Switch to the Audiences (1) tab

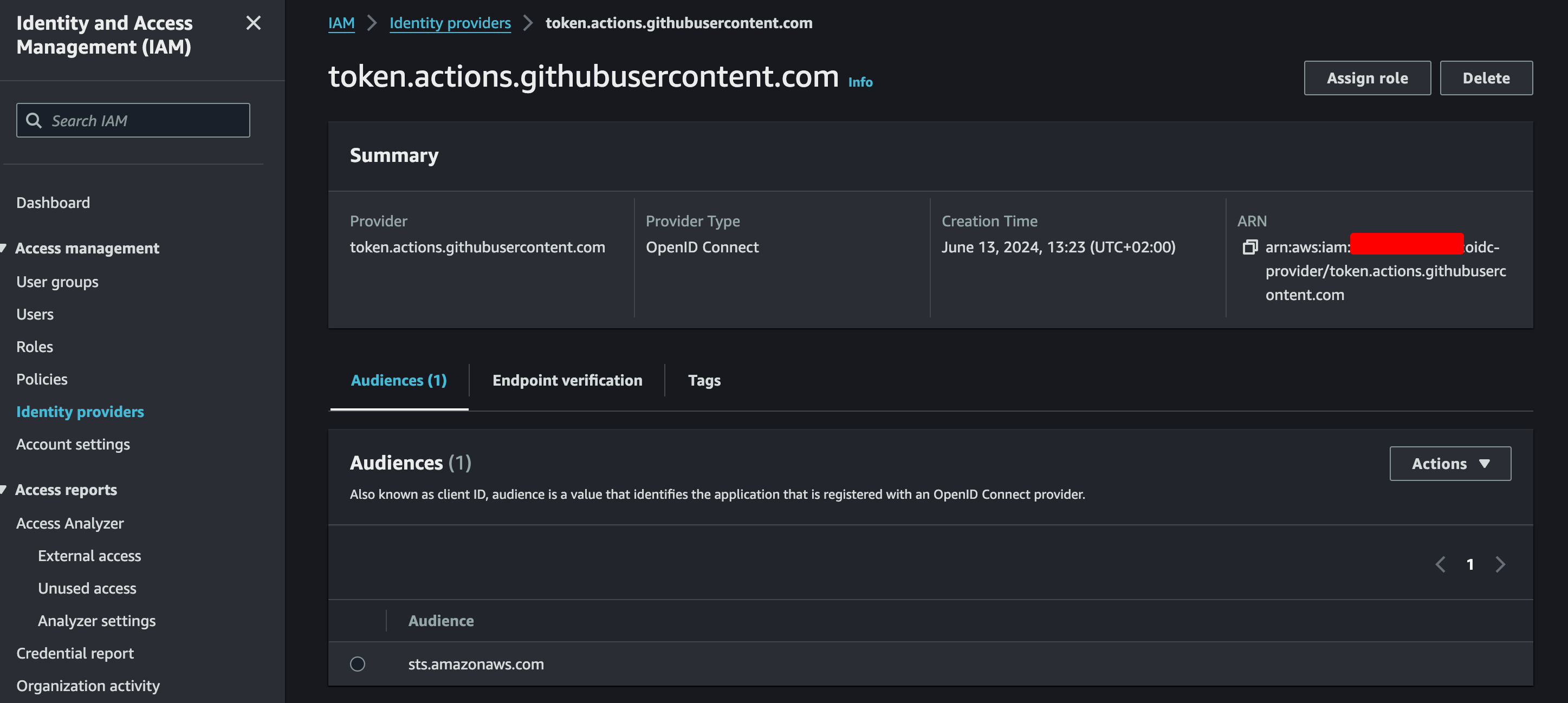pos(399,380)
